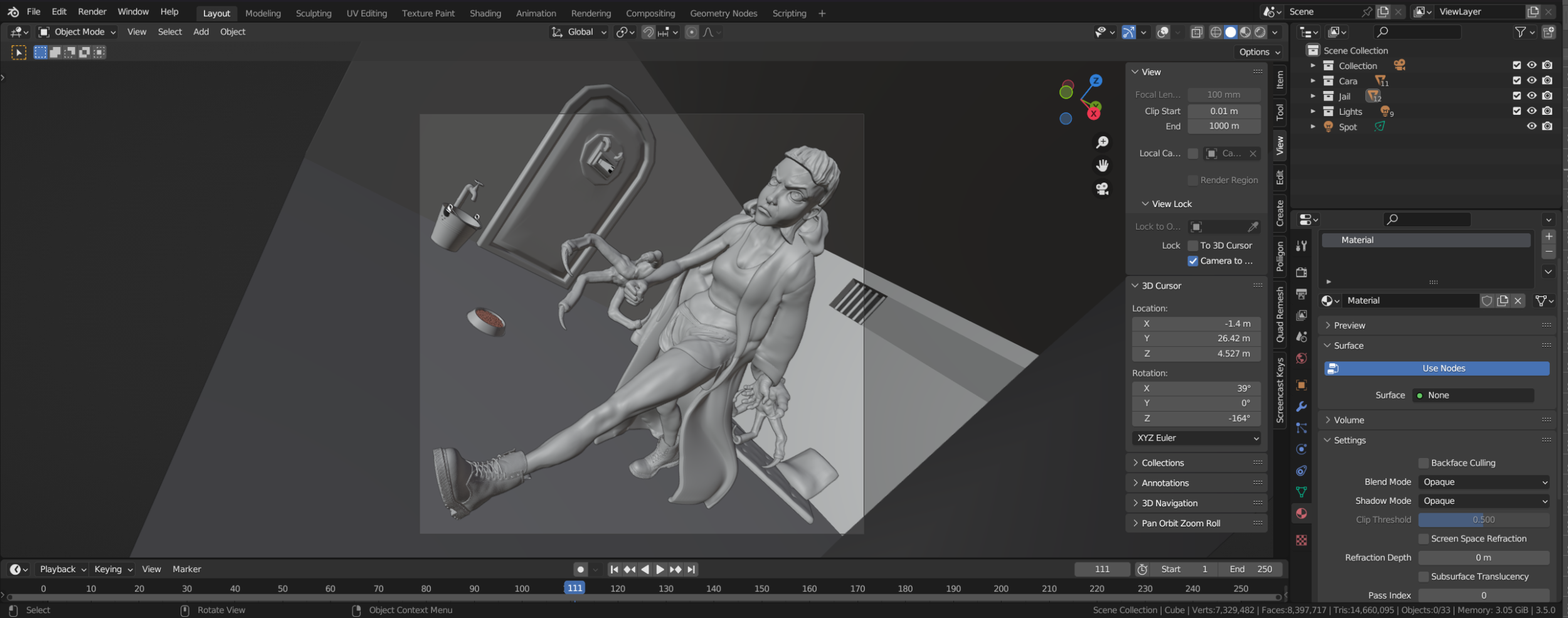Image resolution: width=1568 pixels, height=618 pixels.
Task: Open the Material properties tab icon
Action: [1301, 514]
